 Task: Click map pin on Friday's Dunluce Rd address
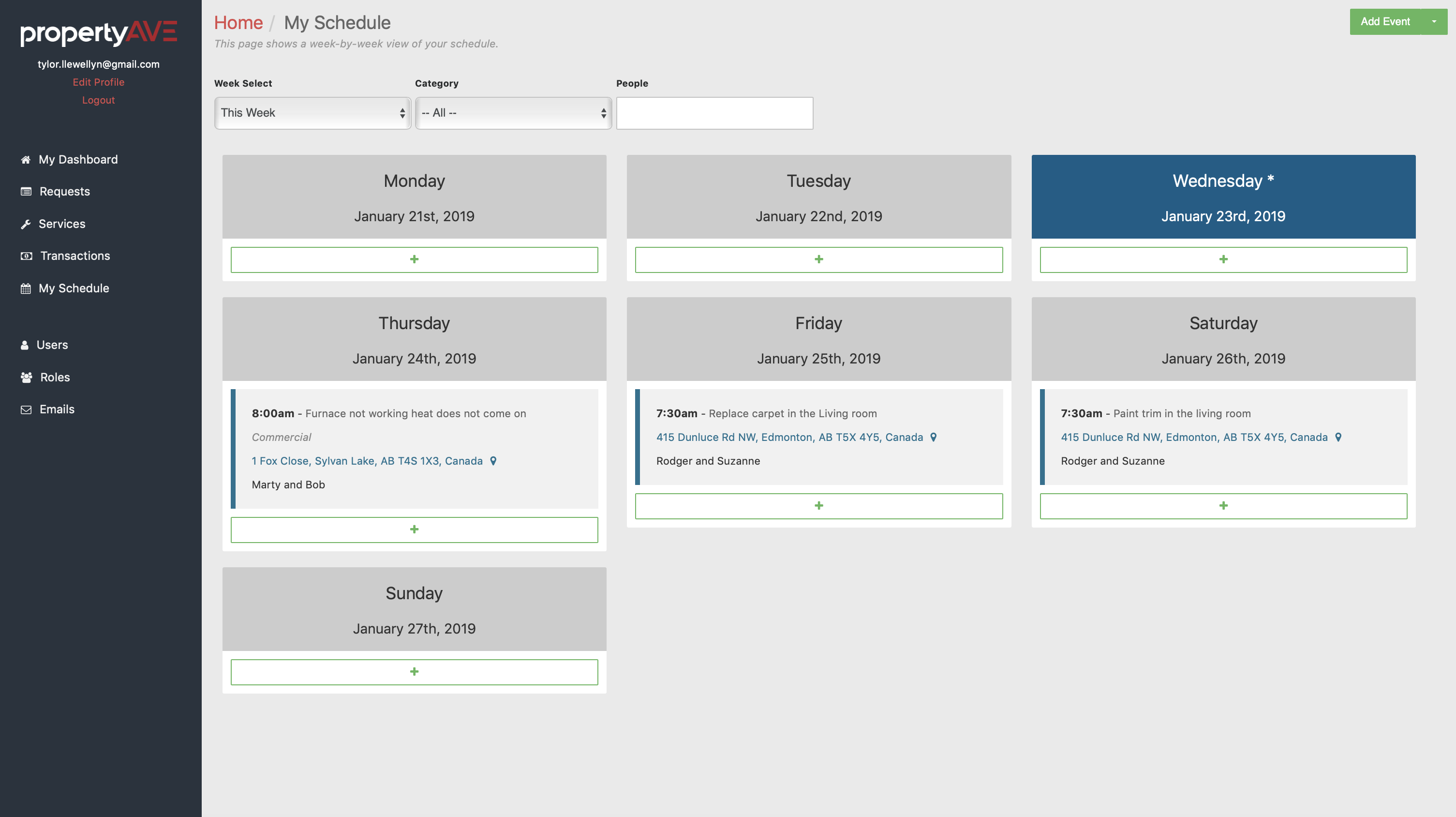(x=933, y=437)
